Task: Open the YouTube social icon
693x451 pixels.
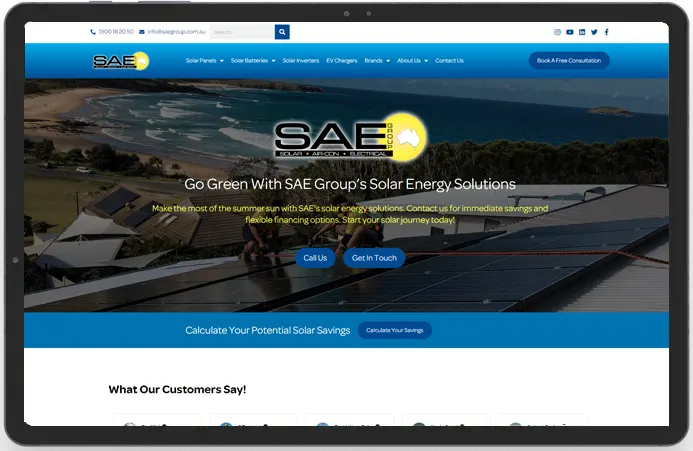Action: pyautogui.click(x=570, y=32)
